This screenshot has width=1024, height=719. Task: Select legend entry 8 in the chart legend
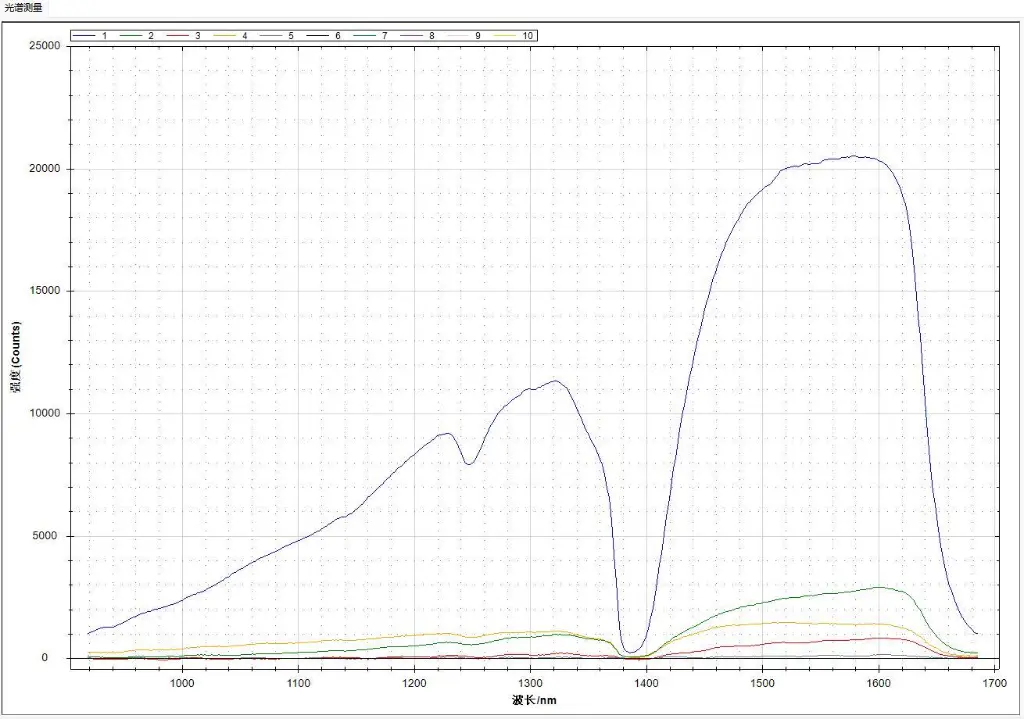pos(418,36)
